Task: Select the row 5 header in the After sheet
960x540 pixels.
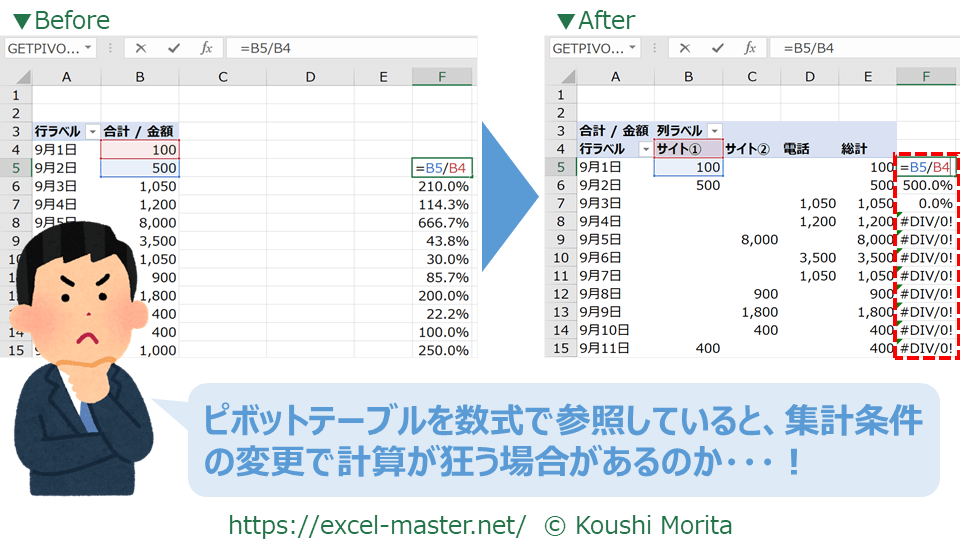Action: coord(560,167)
